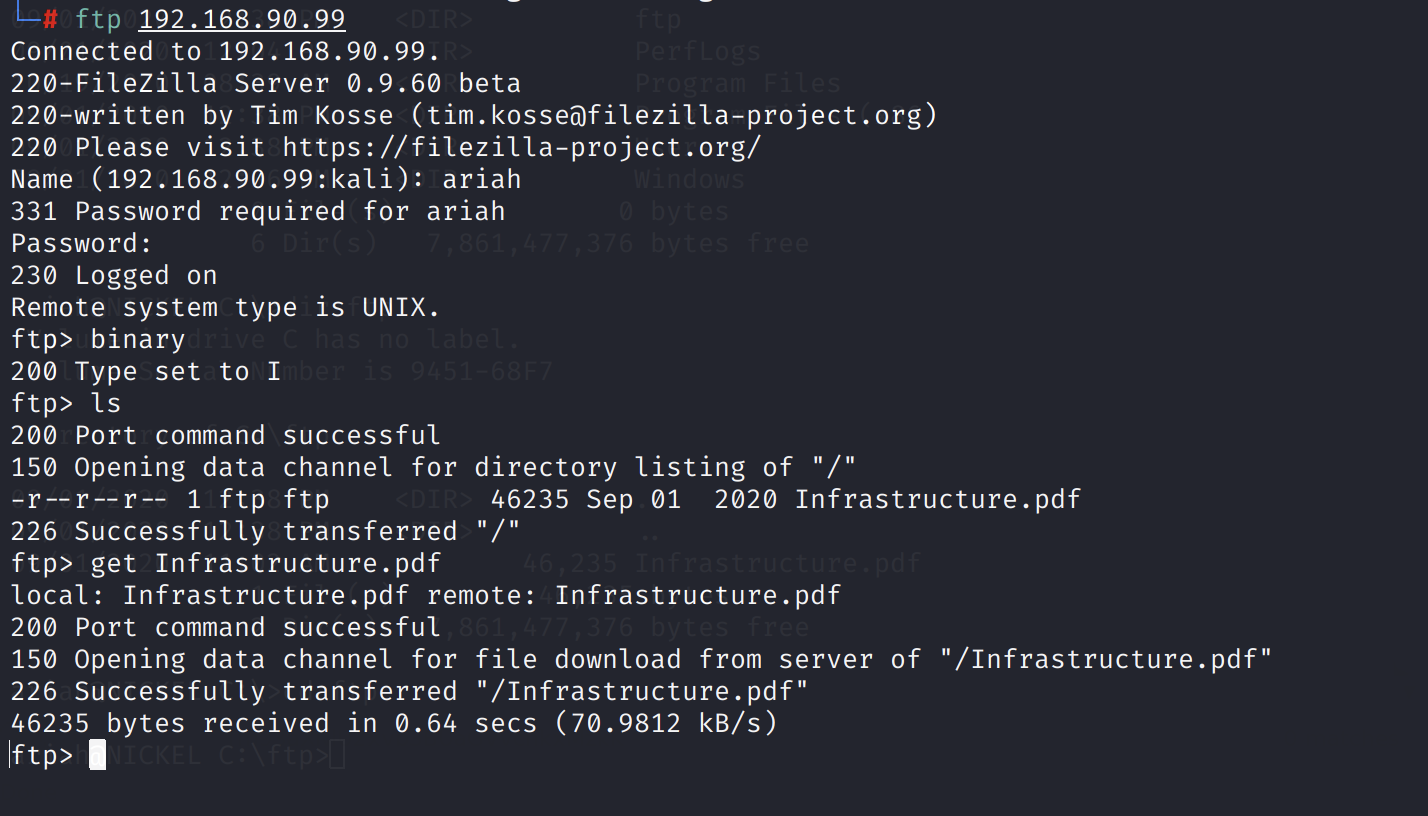Click the 'get Infrastructure.pdf' command
The width and height of the screenshot is (1428, 816).
point(266,563)
